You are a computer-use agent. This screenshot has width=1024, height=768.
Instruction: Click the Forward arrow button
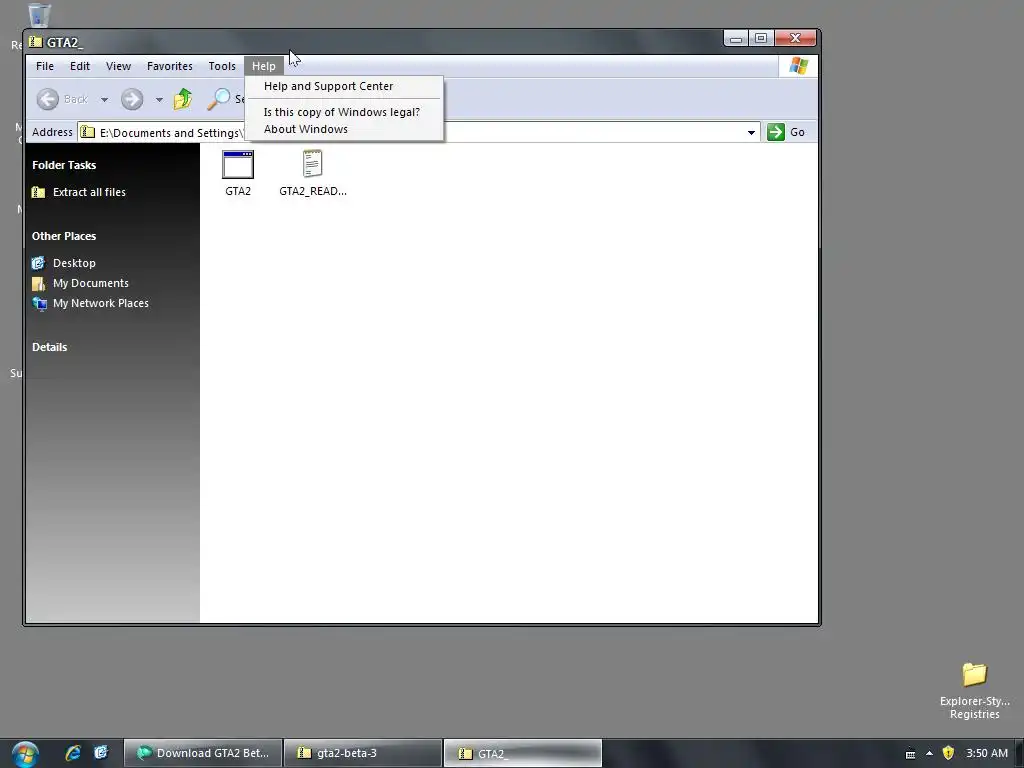tap(132, 99)
